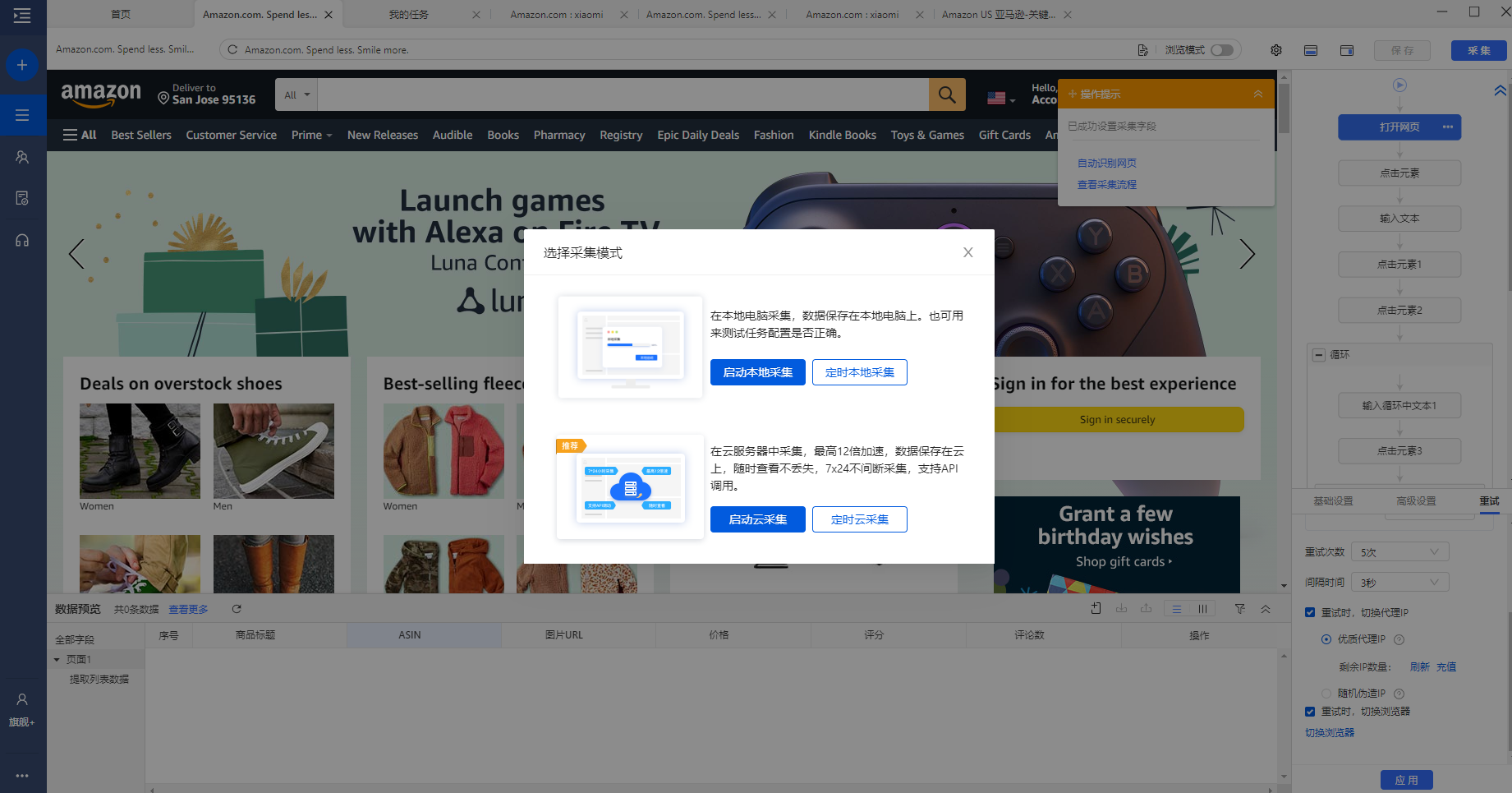Click the export upload icon in data preview
This screenshot has width=1512, height=793.
[1146, 608]
